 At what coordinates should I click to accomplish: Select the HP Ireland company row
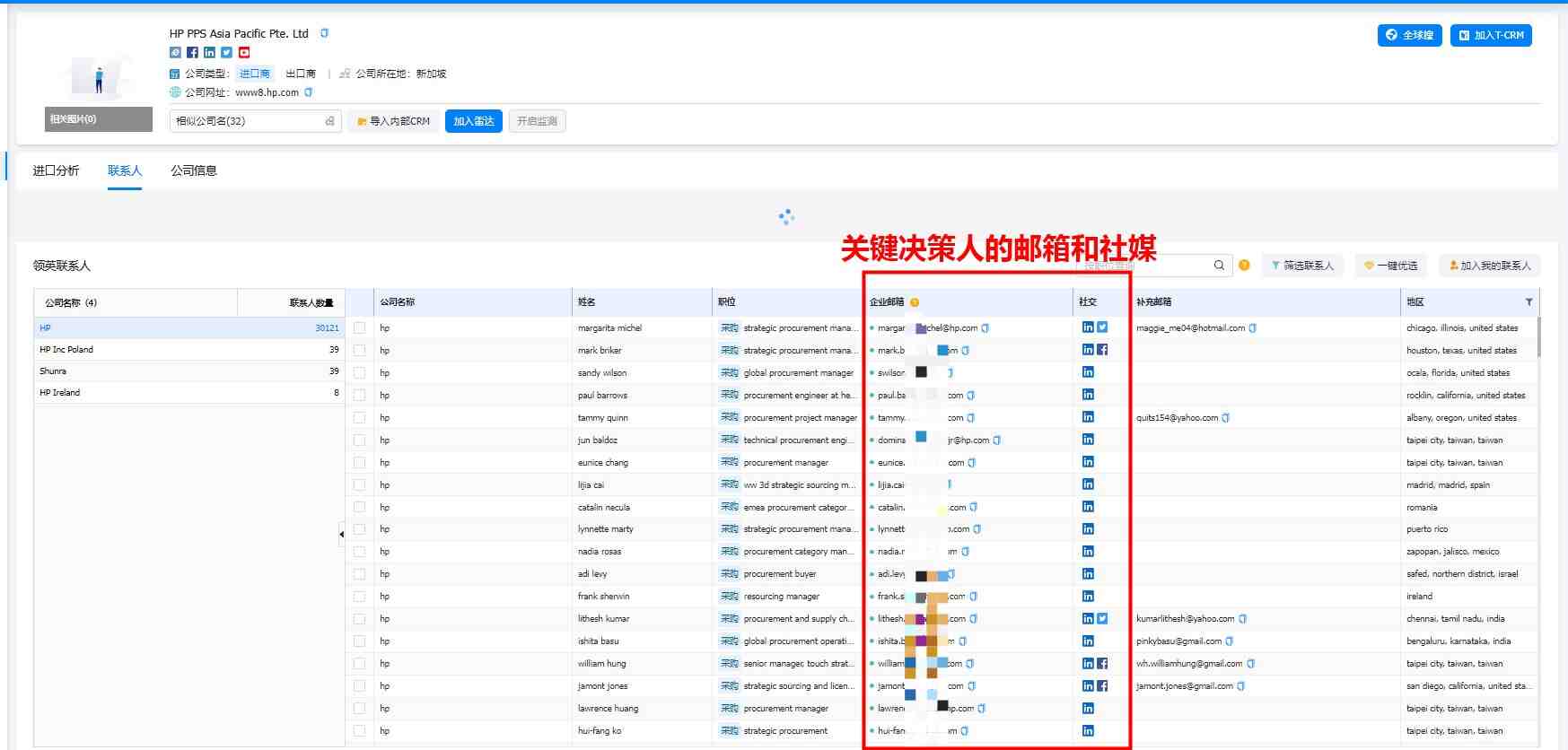click(189, 393)
